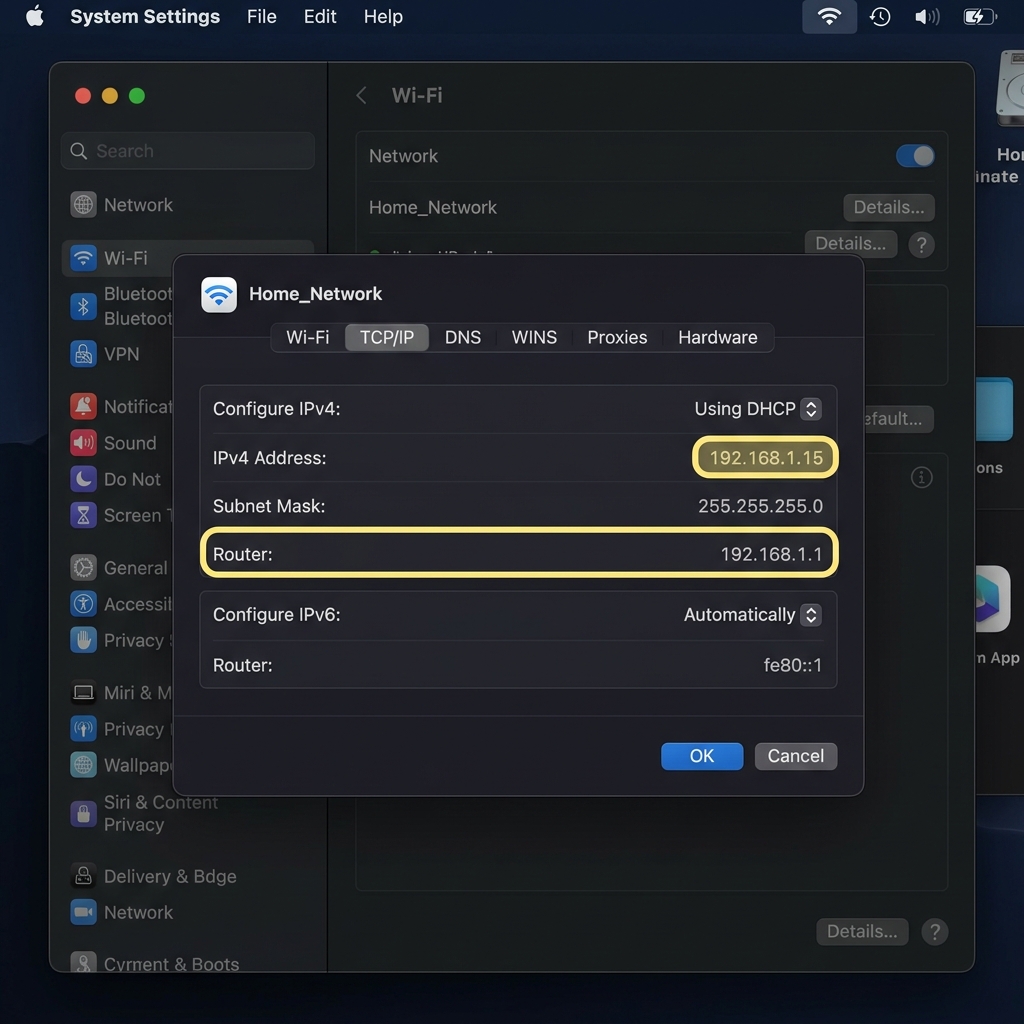Switch to the Proxies tab
Image resolution: width=1024 pixels, height=1024 pixels.
tap(617, 337)
